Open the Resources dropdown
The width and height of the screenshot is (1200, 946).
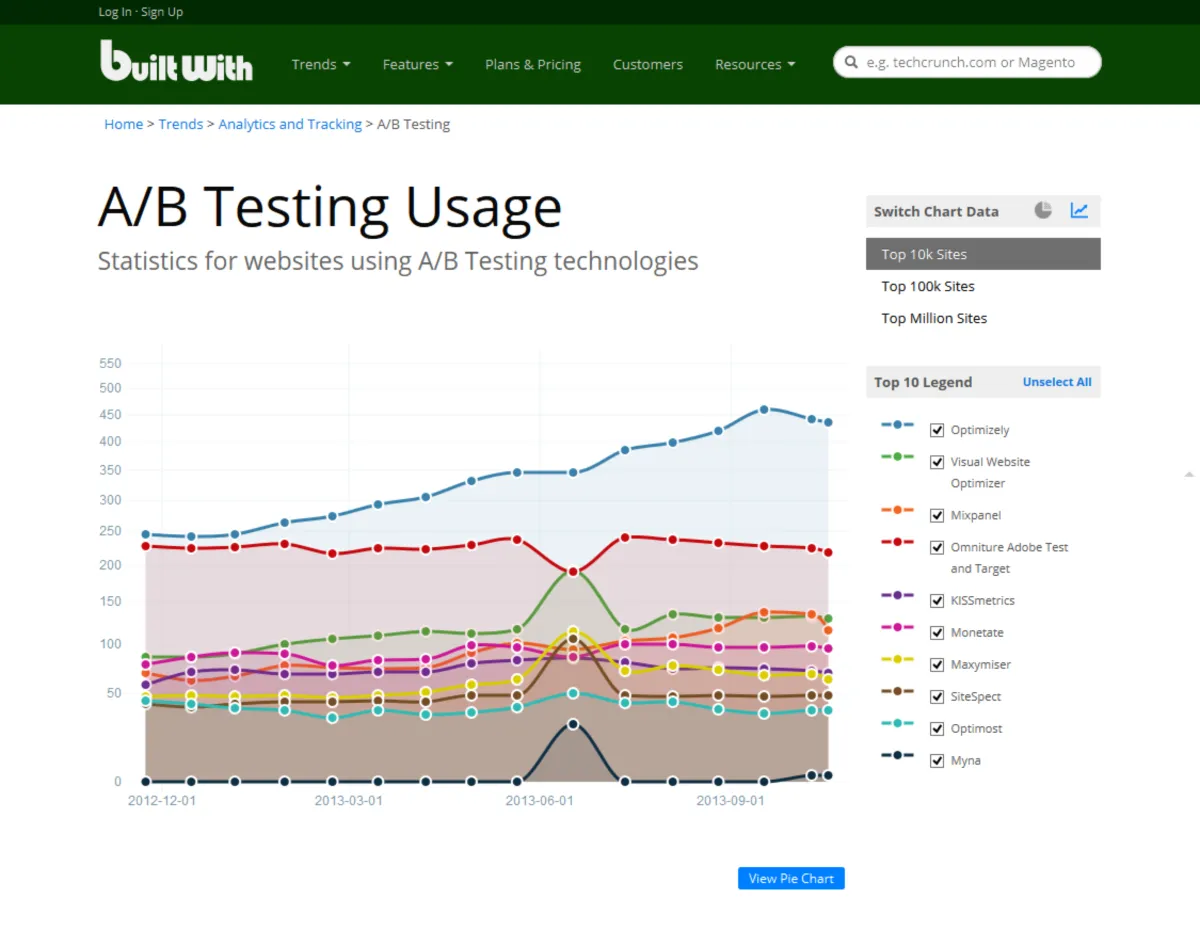pos(755,64)
